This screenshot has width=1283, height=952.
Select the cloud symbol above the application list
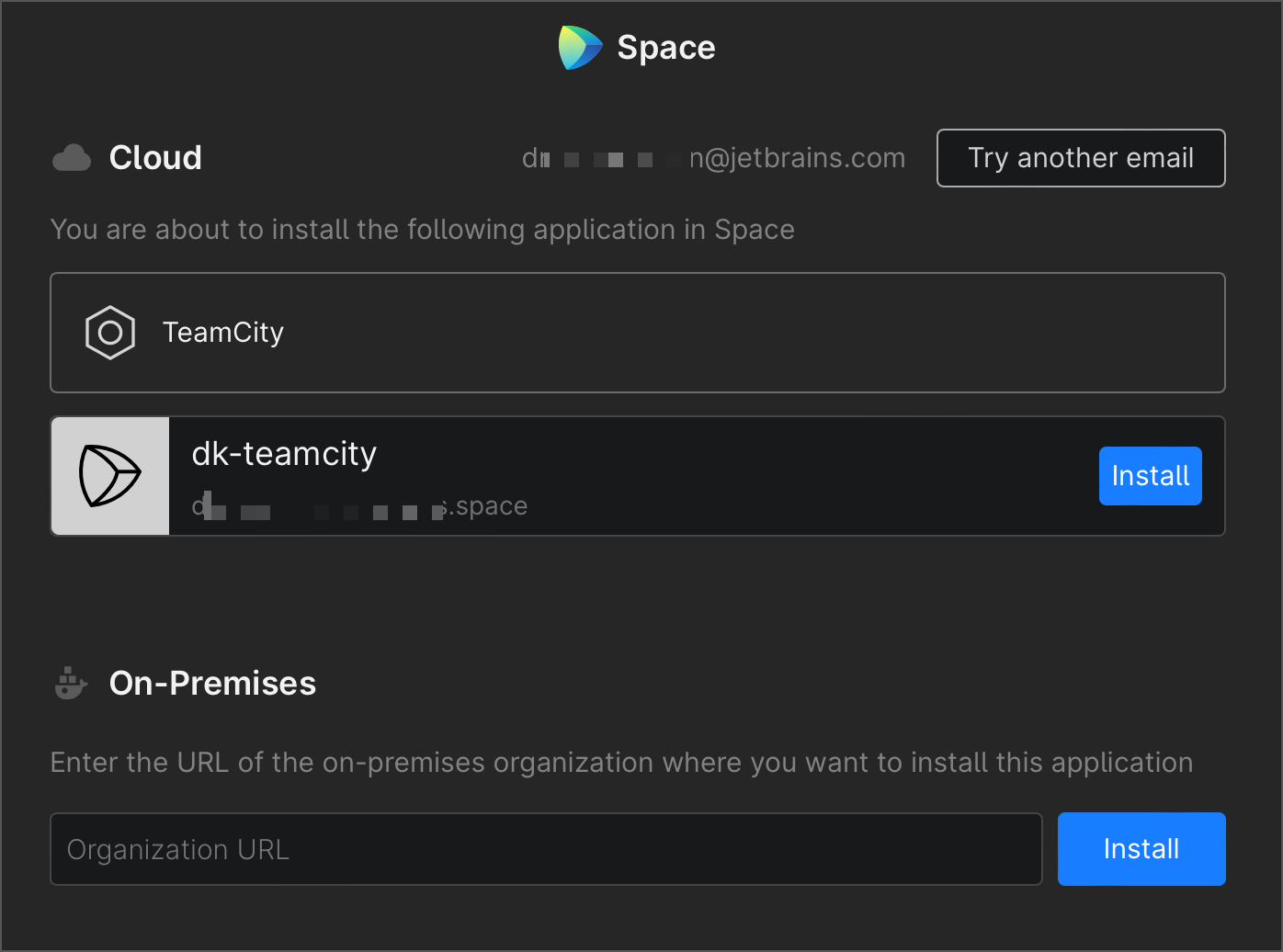72,157
